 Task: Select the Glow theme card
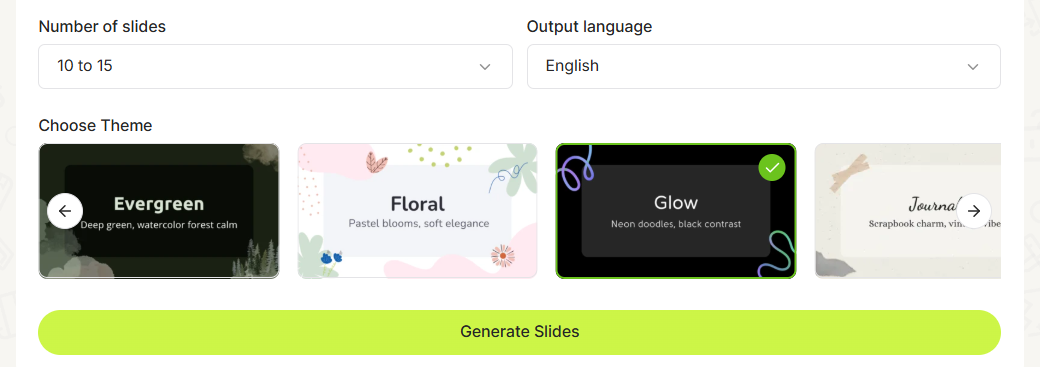[x=676, y=211]
